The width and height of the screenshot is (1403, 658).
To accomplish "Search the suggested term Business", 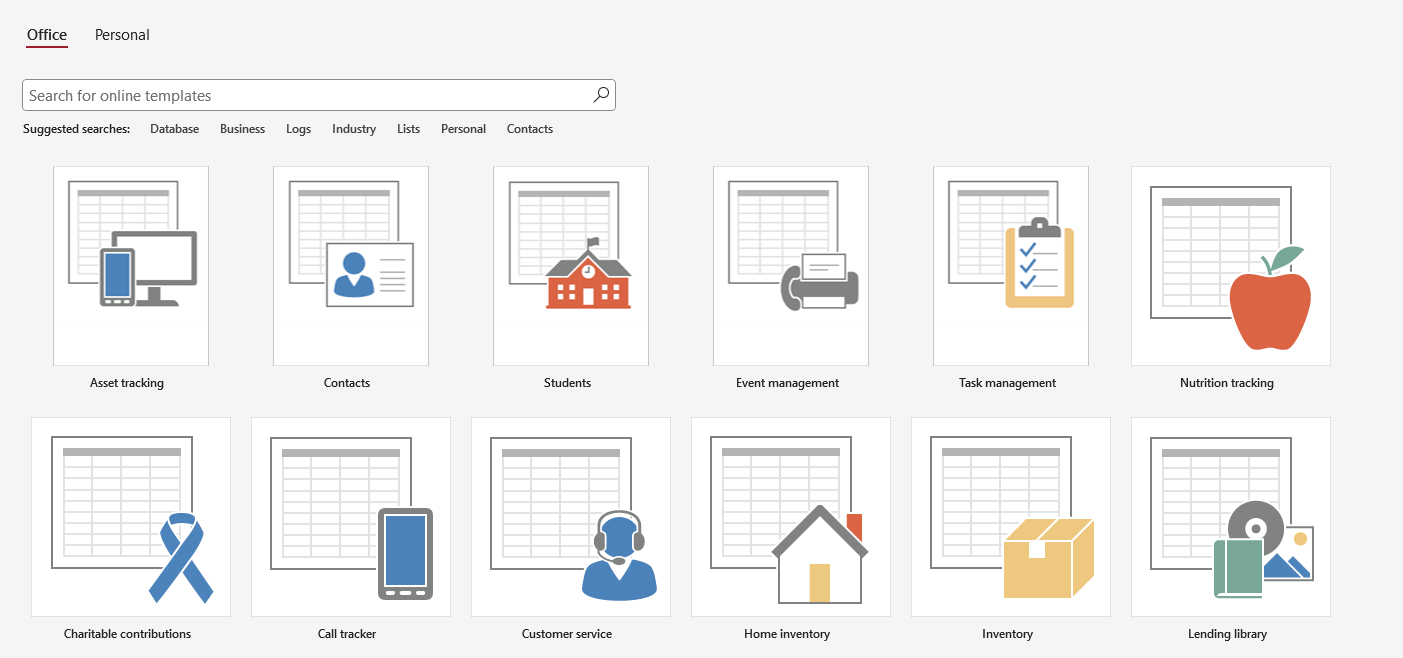I will tap(243, 129).
